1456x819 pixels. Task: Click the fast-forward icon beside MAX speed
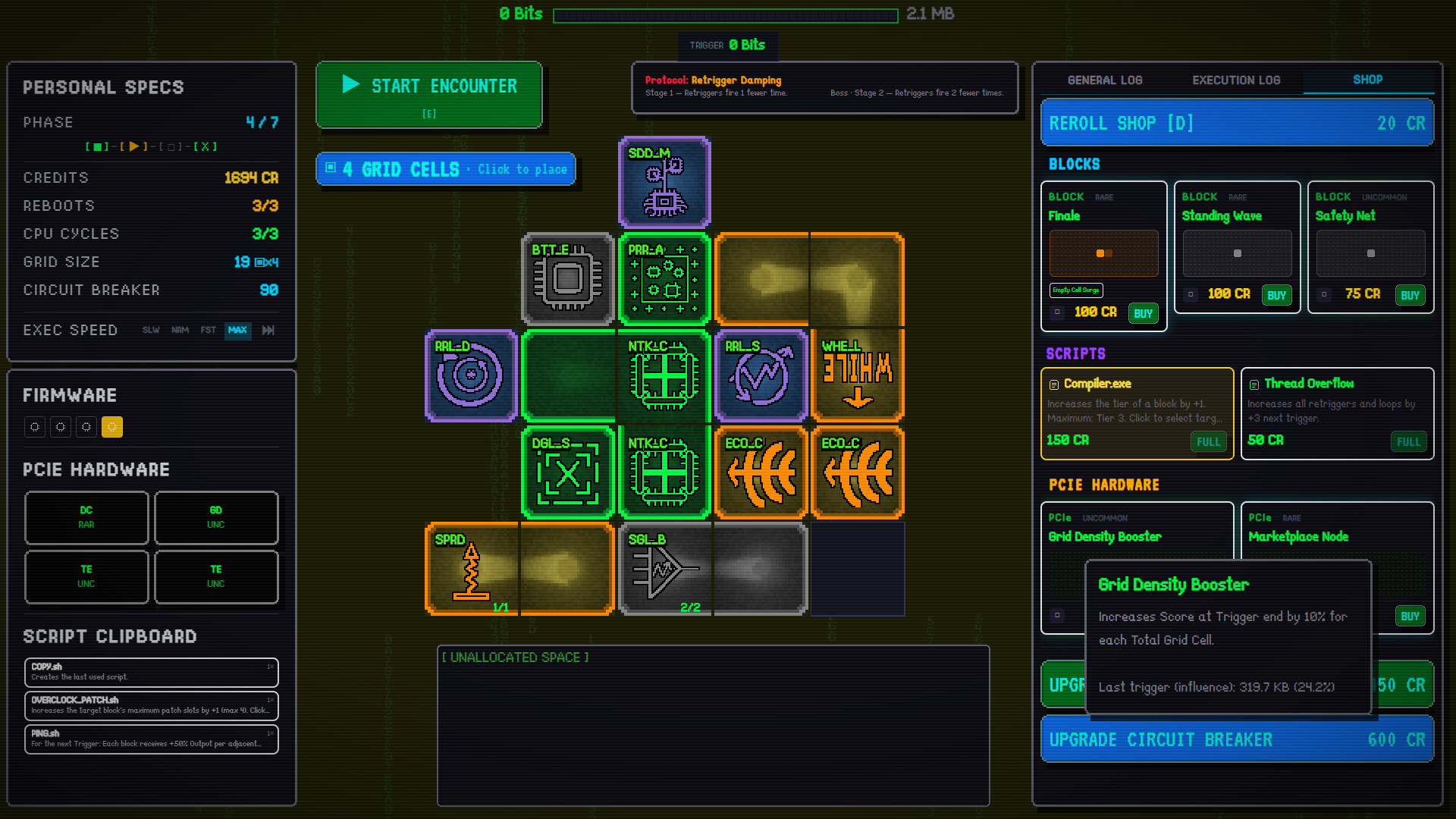pyautogui.click(x=268, y=330)
